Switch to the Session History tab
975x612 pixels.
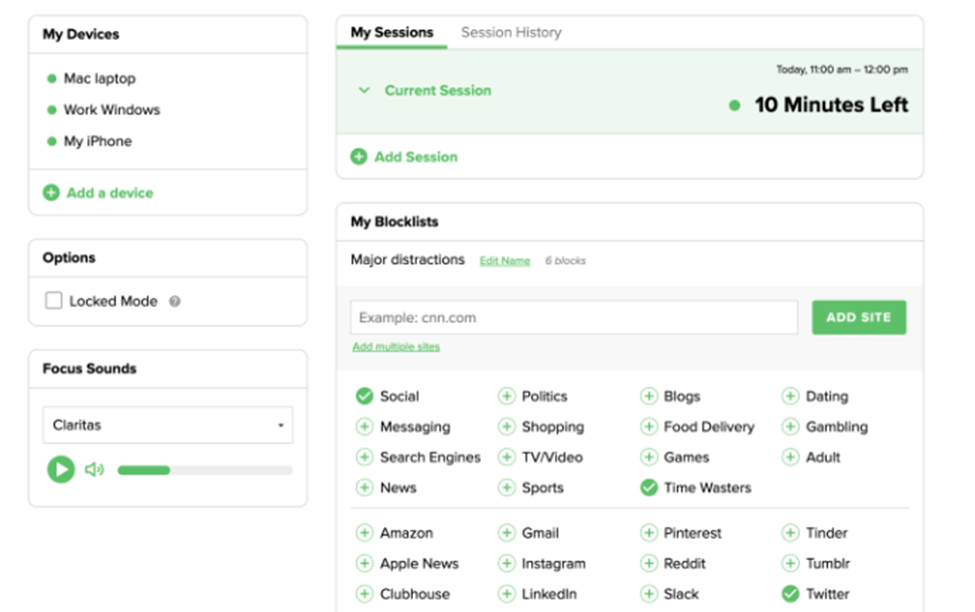point(511,33)
